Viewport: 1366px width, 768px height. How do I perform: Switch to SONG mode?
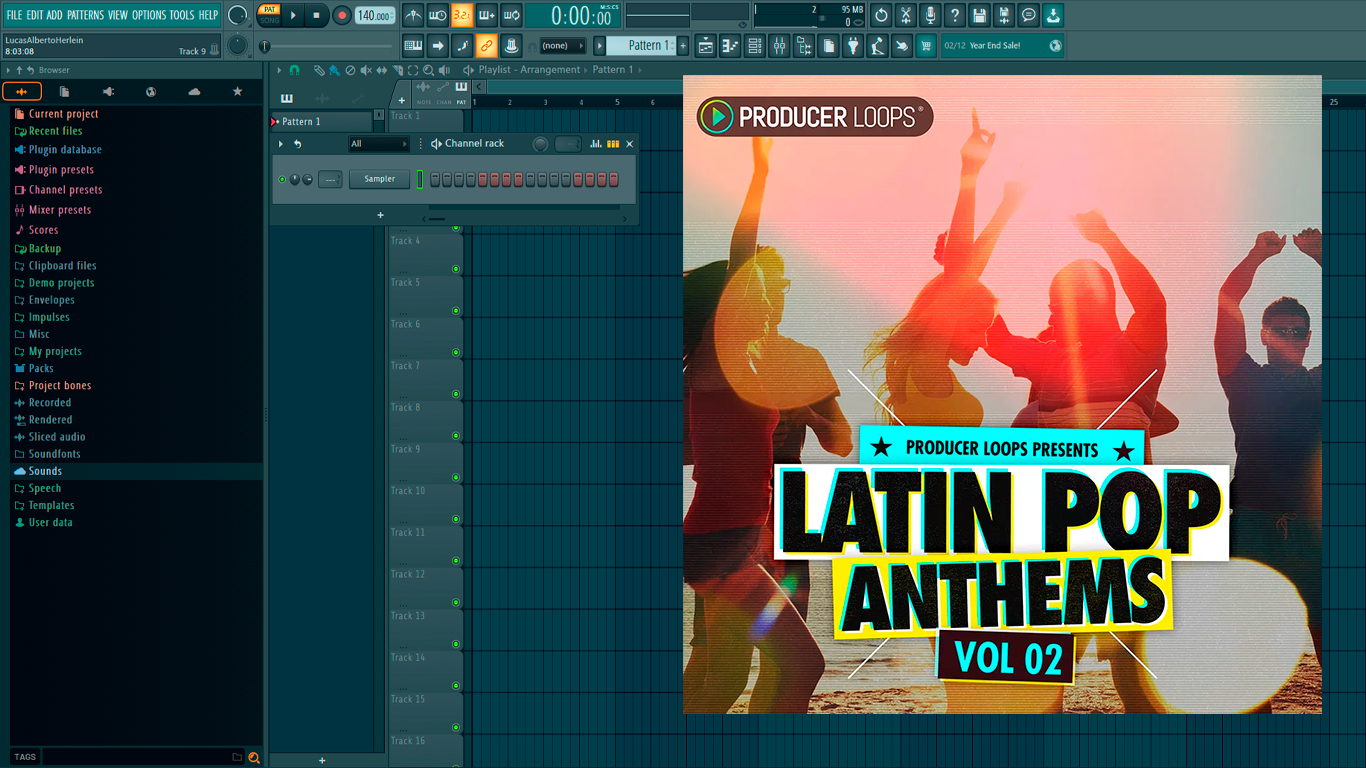coord(269,20)
